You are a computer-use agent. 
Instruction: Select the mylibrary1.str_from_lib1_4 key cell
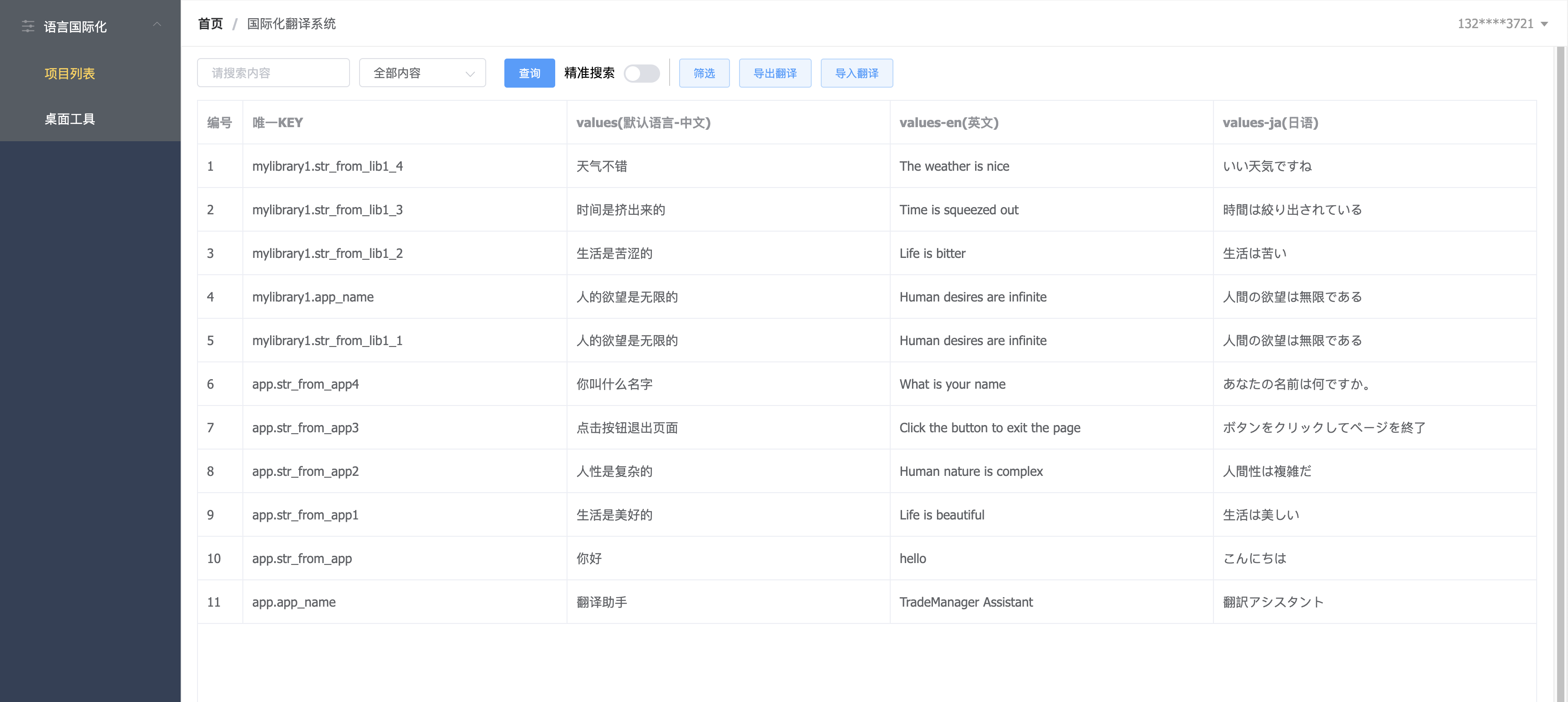[327, 166]
